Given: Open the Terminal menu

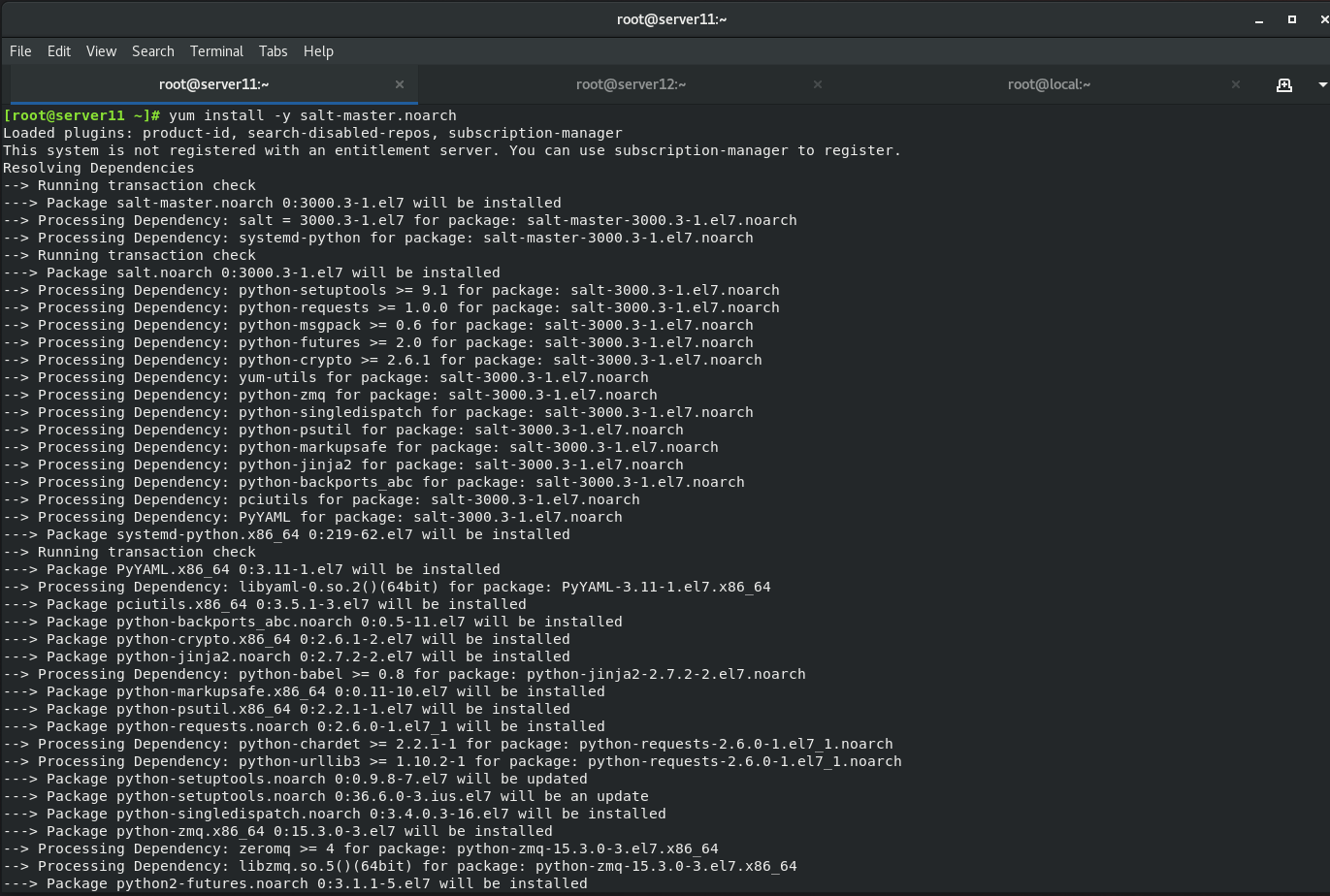Looking at the screenshot, I should pos(216,50).
